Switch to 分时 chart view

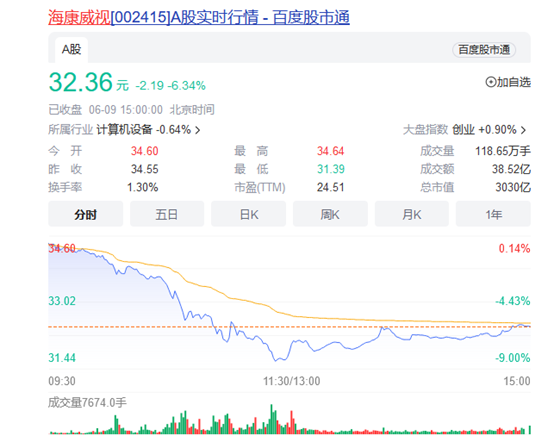(86, 214)
